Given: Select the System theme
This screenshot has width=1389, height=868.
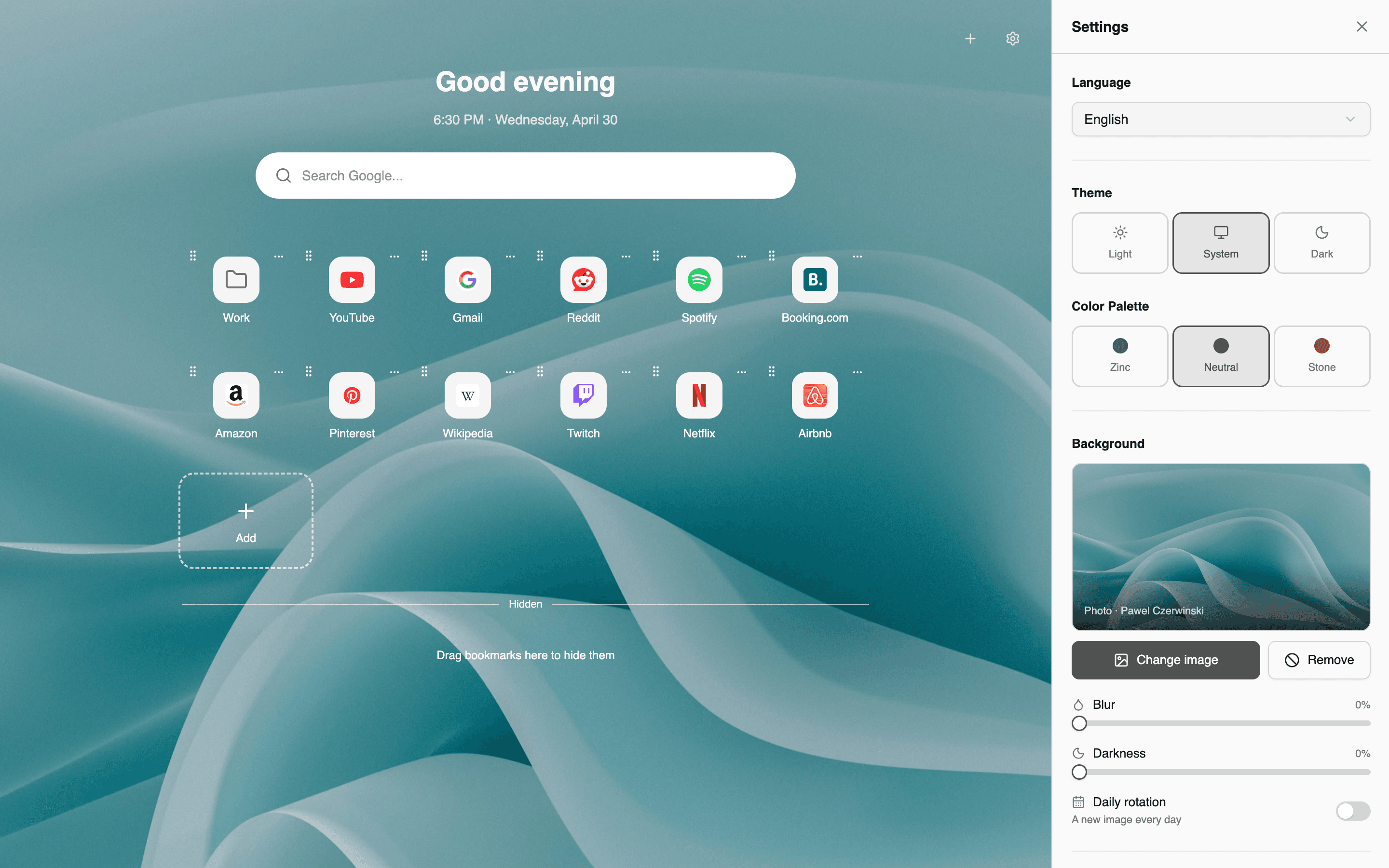Looking at the screenshot, I should coord(1221,243).
